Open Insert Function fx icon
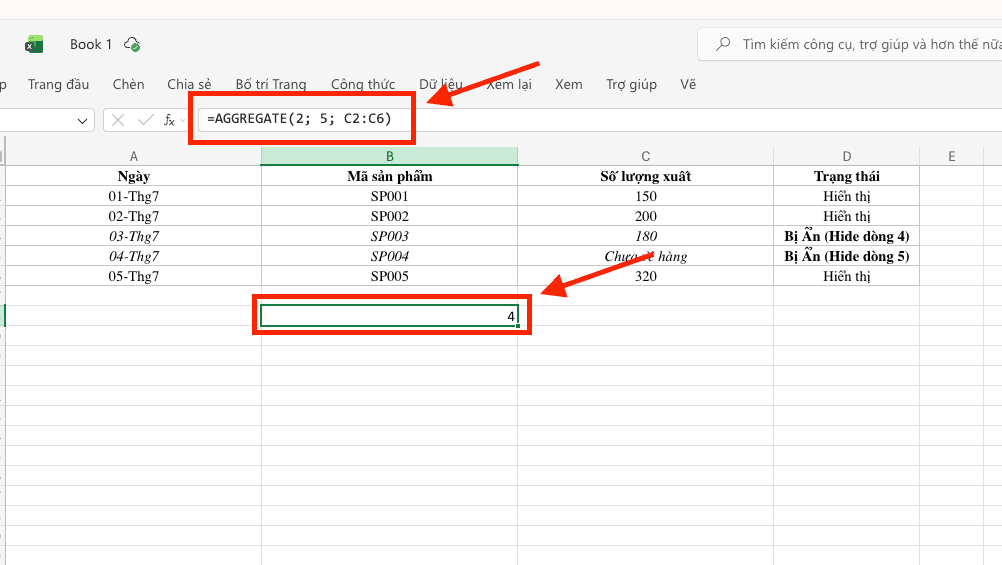This screenshot has width=1002, height=565. point(169,120)
